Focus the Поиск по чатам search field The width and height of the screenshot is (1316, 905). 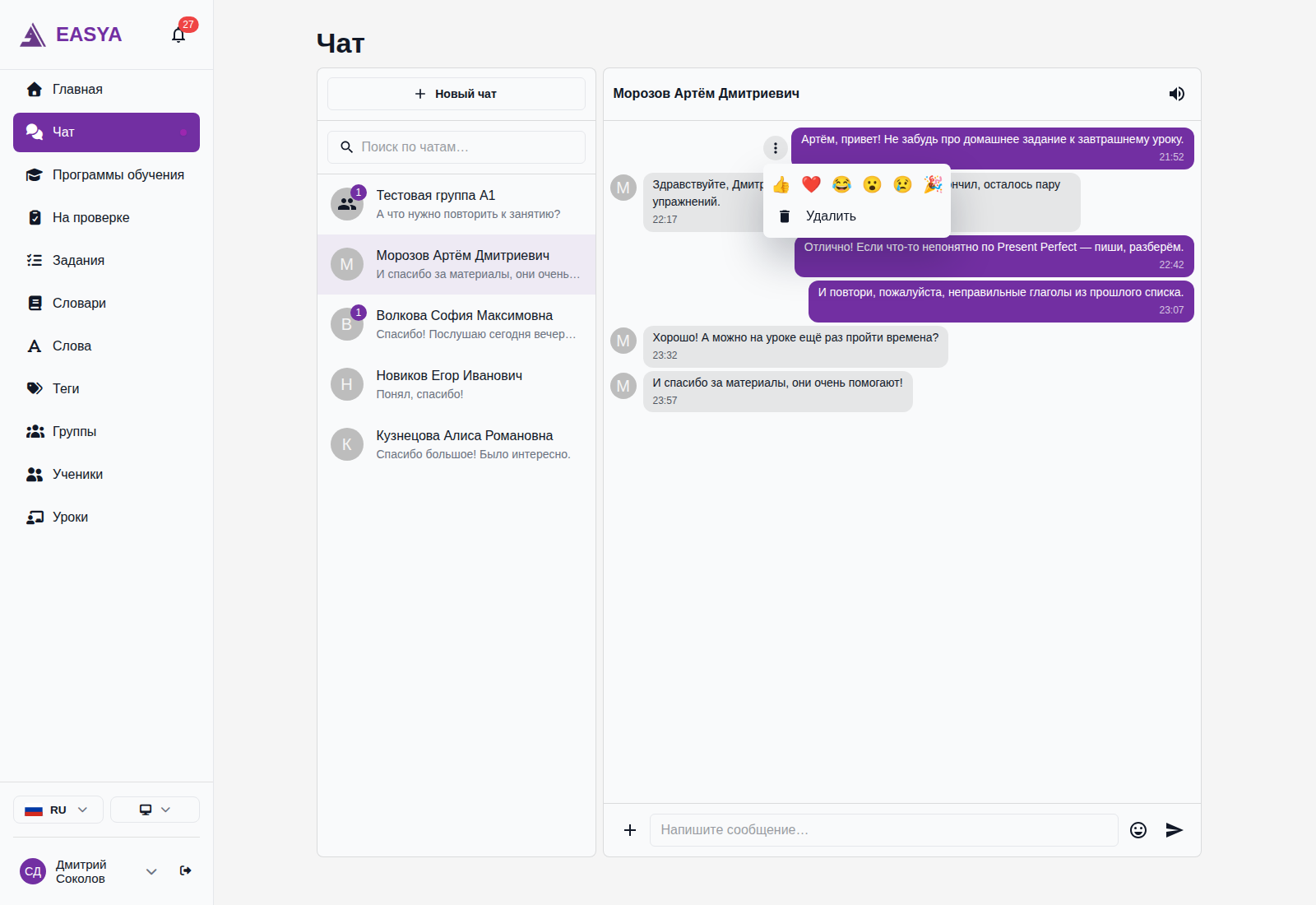[456, 147]
